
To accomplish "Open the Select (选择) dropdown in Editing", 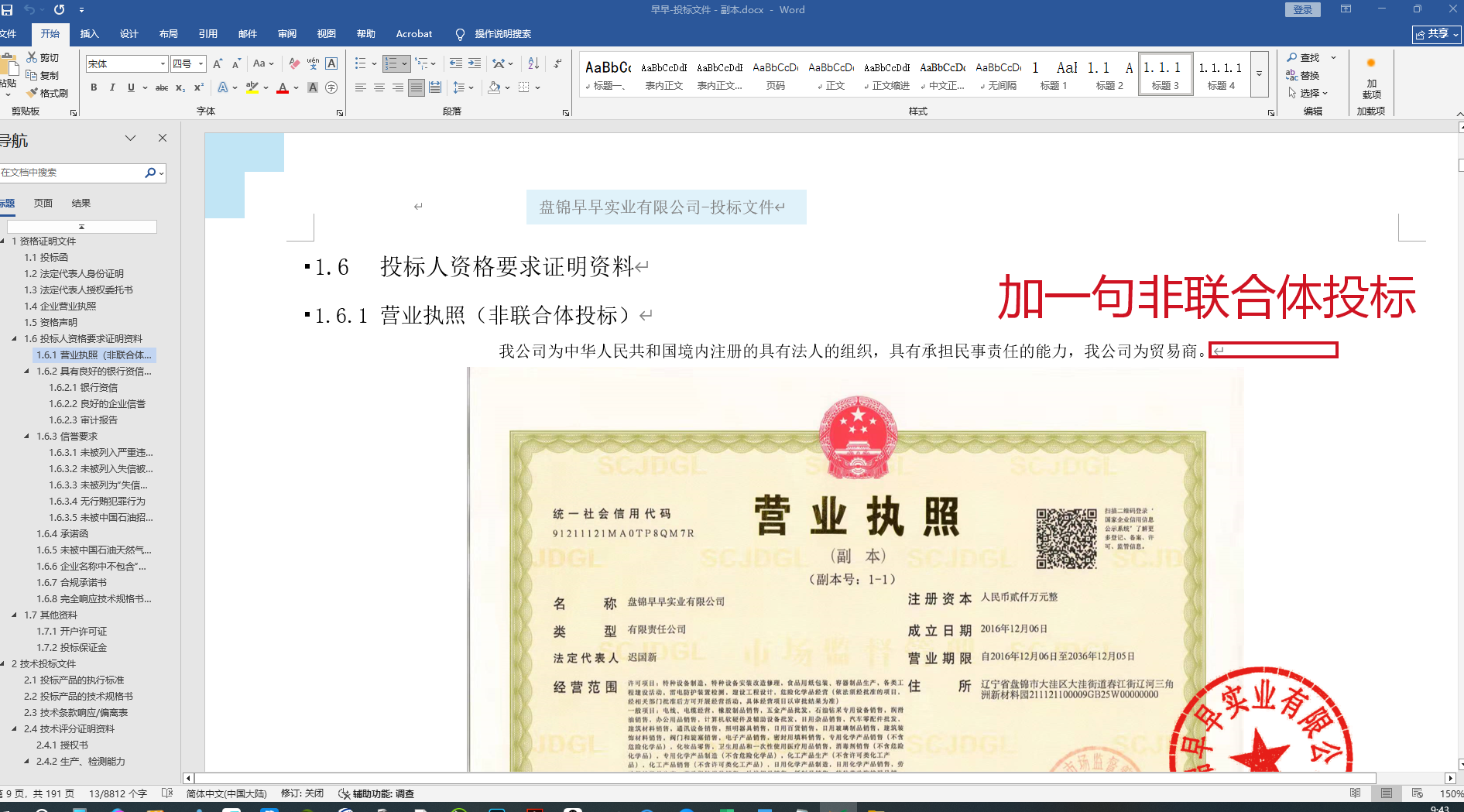I will [1308, 93].
